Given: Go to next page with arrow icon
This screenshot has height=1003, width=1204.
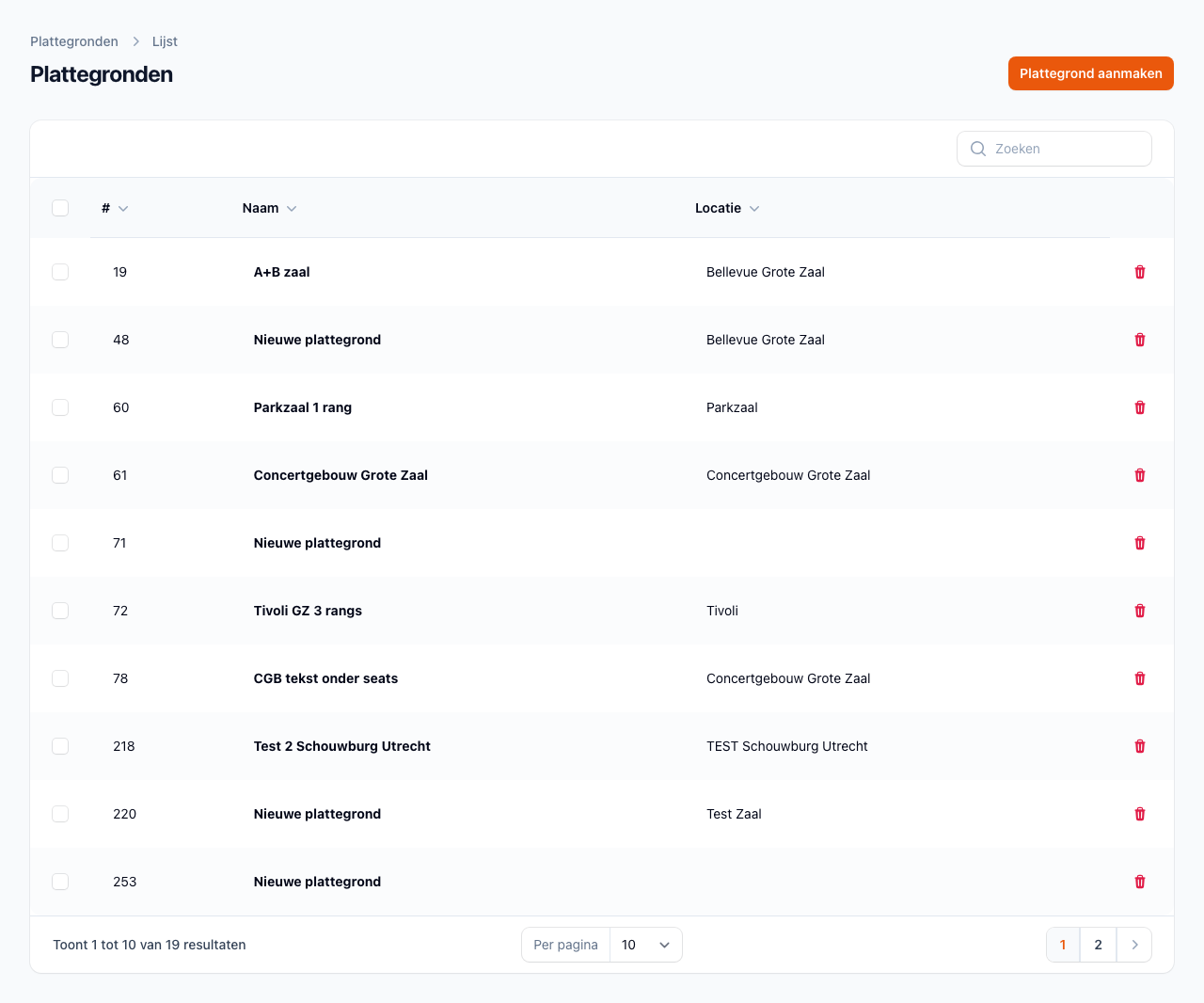Looking at the screenshot, I should (1134, 945).
